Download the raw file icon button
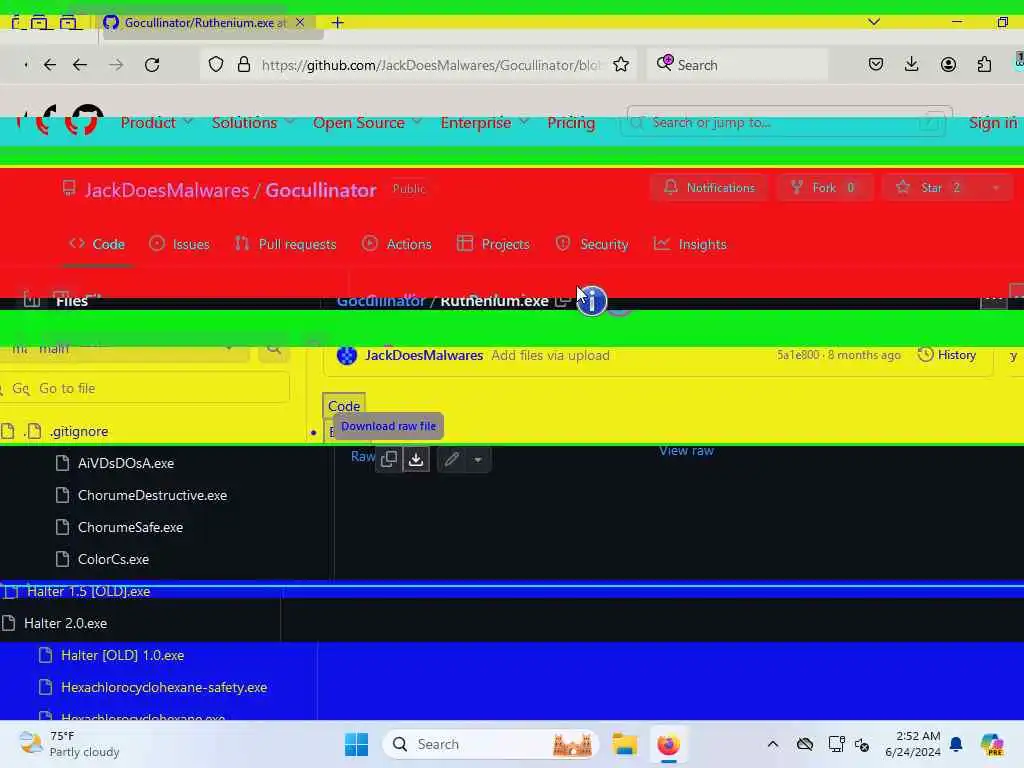The height and width of the screenshot is (768, 1024). (x=416, y=459)
